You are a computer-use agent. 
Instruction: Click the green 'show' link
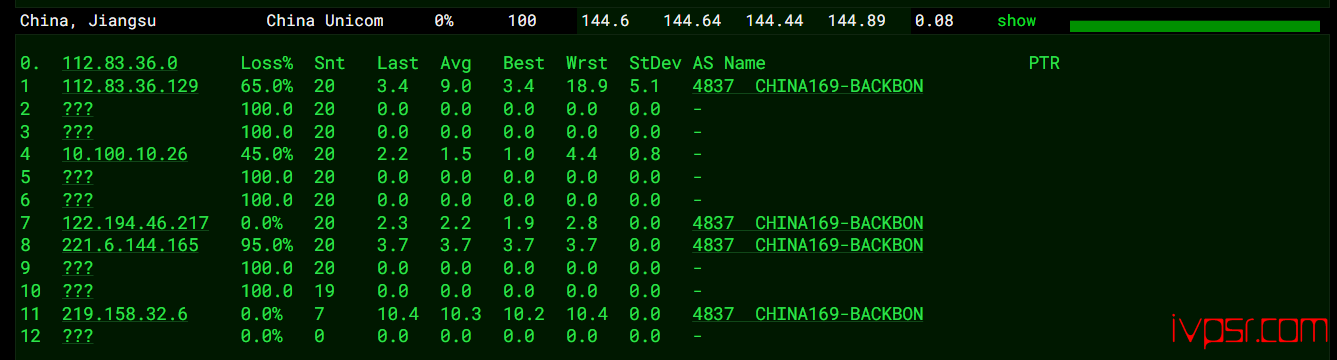(1016, 21)
